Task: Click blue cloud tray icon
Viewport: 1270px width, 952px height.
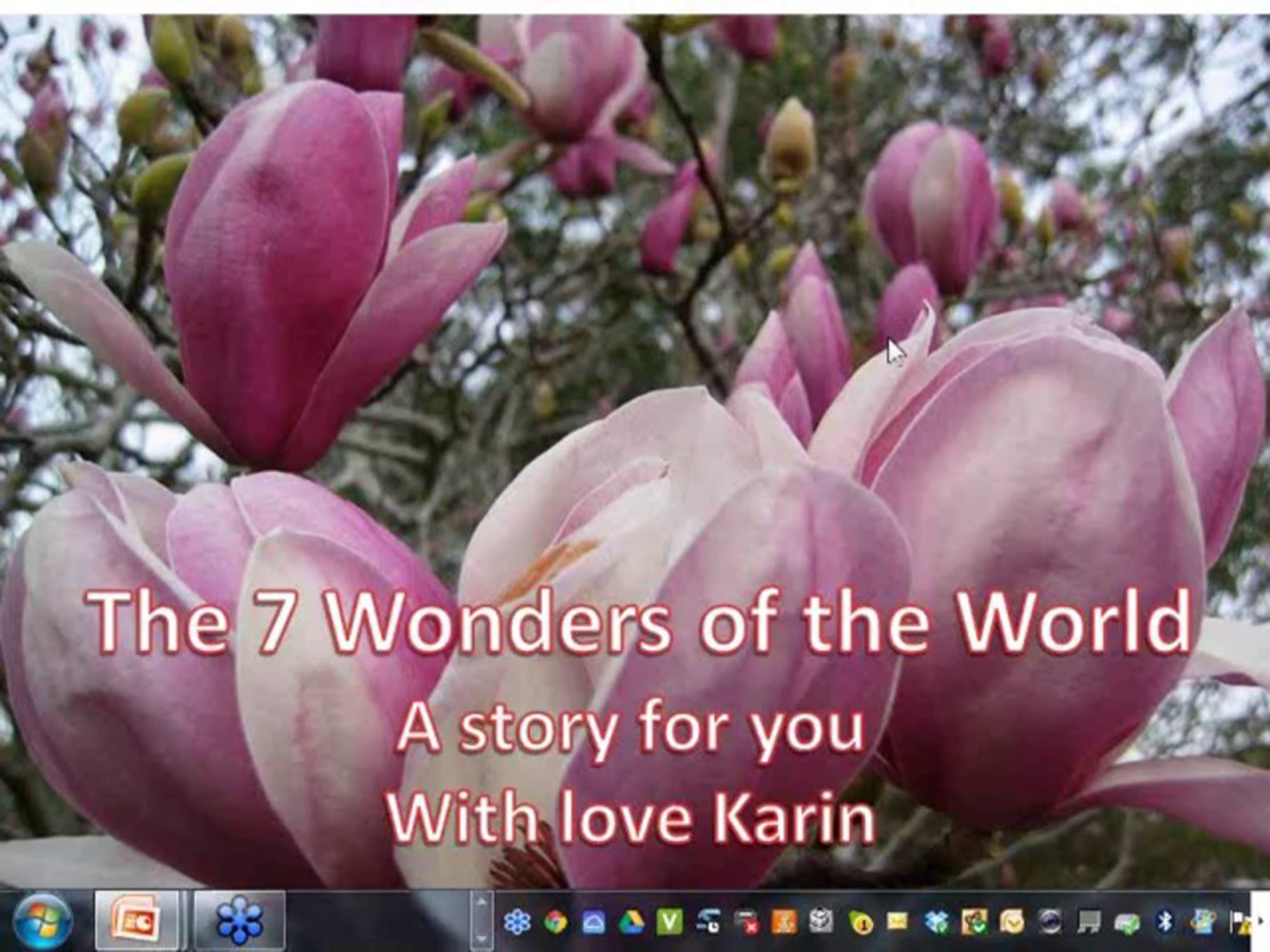Action: tap(594, 923)
